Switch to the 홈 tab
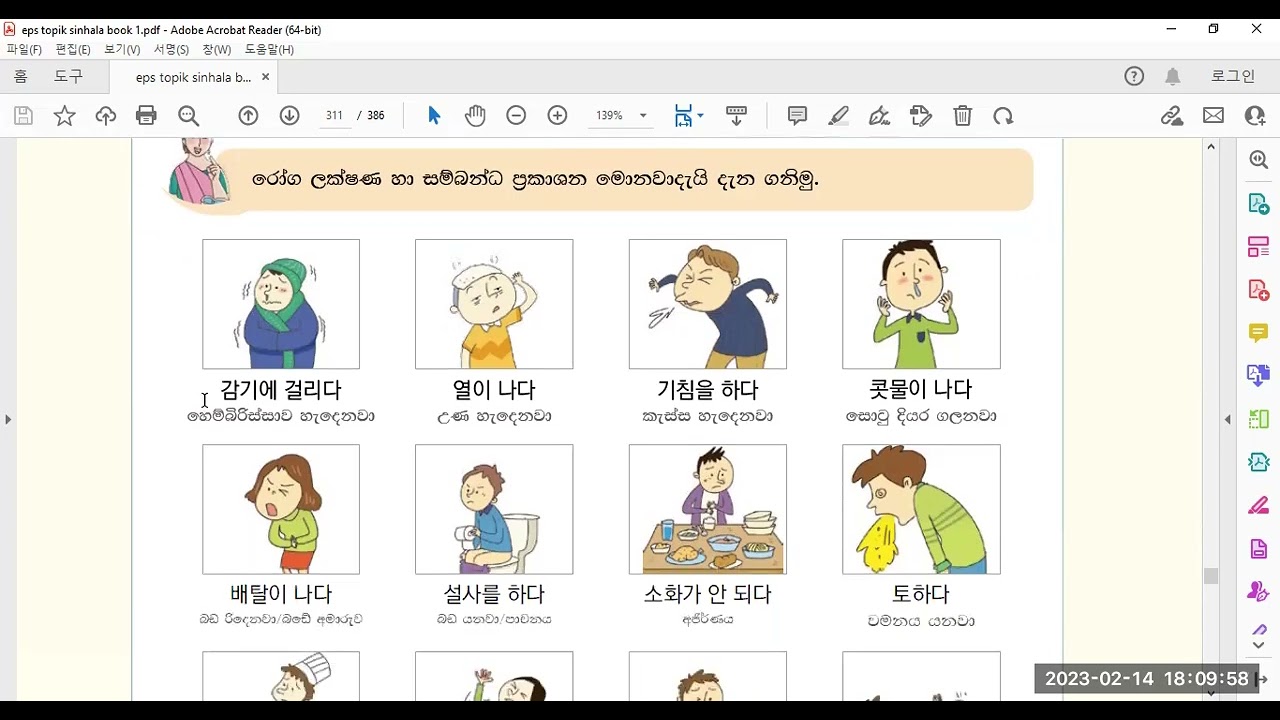Viewport: 1280px width, 720px height. click(x=21, y=76)
